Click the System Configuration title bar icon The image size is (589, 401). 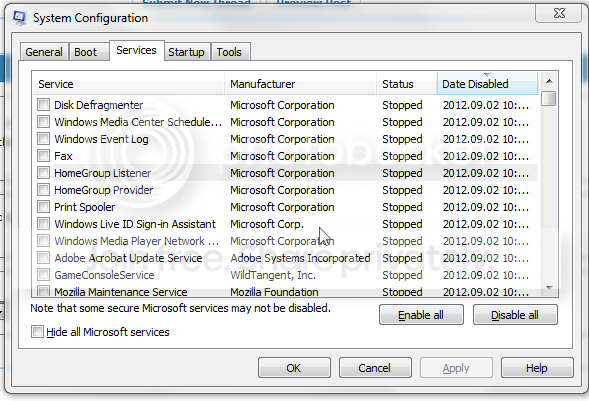pos(19,18)
